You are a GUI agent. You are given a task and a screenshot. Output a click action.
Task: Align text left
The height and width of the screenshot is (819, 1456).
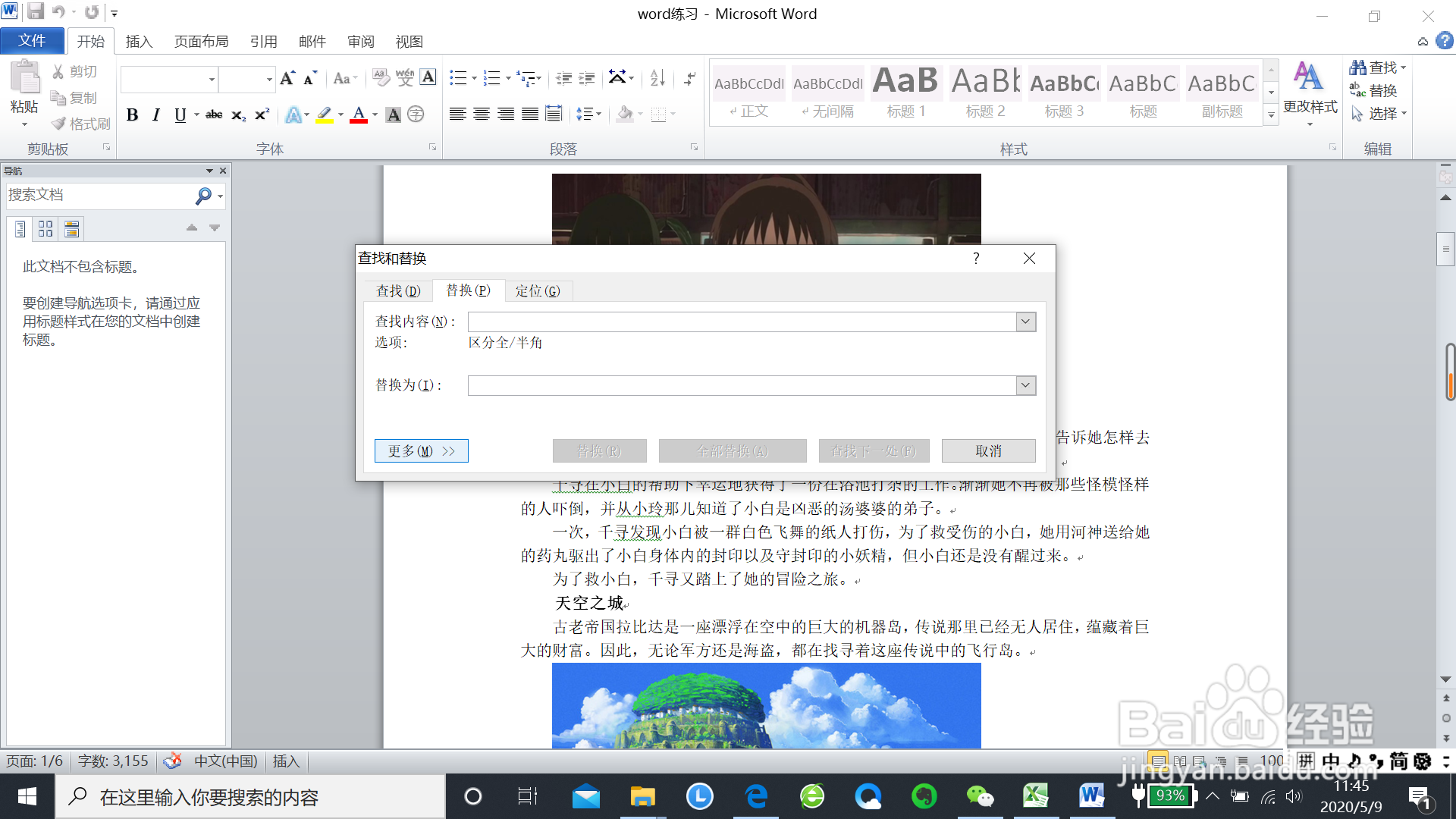457,115
